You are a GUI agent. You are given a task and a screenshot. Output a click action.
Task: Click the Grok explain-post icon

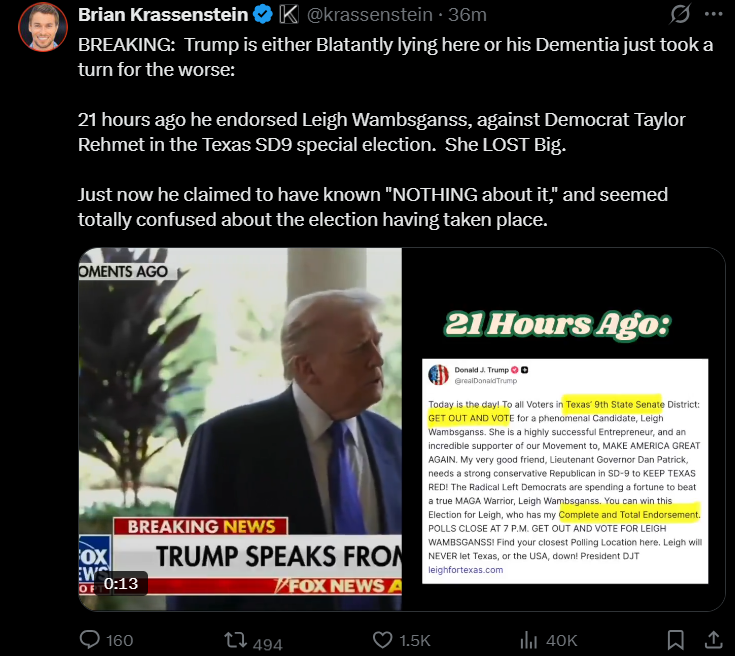(x=679, y=14)
